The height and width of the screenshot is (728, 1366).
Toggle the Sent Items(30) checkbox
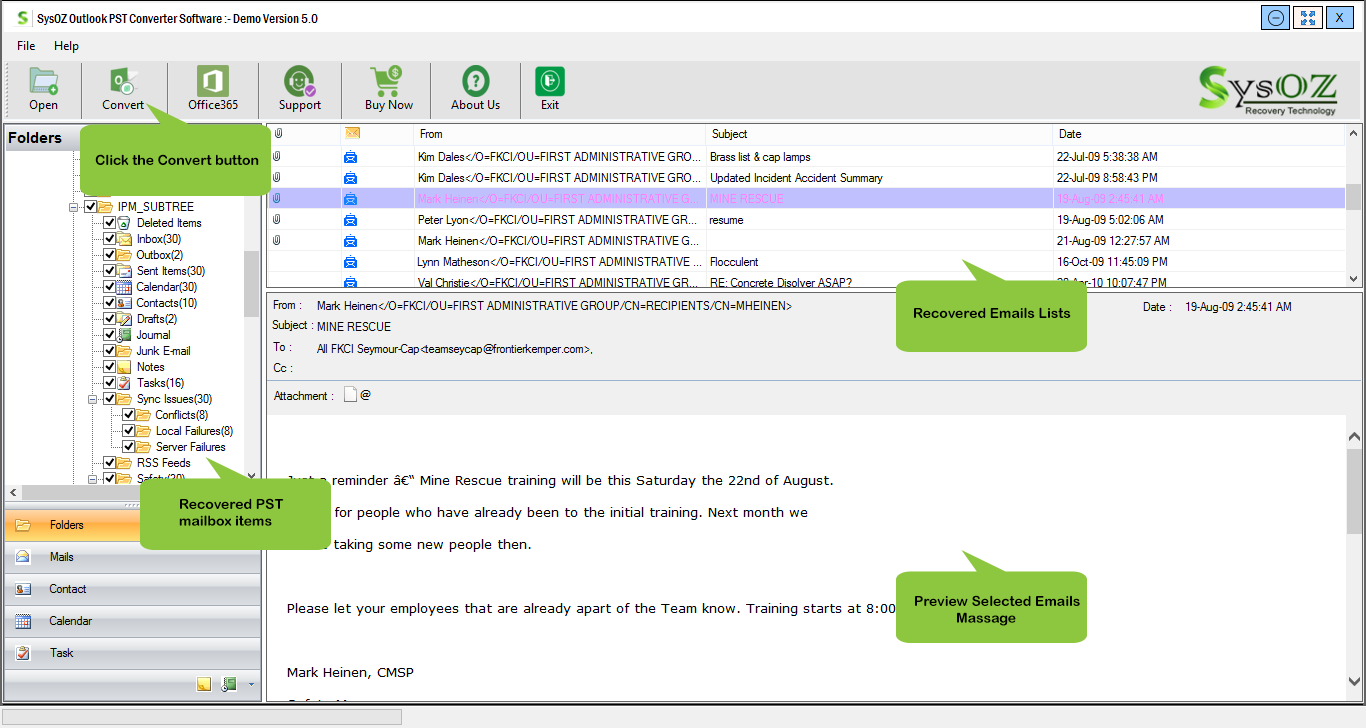[x=110, y=271]
